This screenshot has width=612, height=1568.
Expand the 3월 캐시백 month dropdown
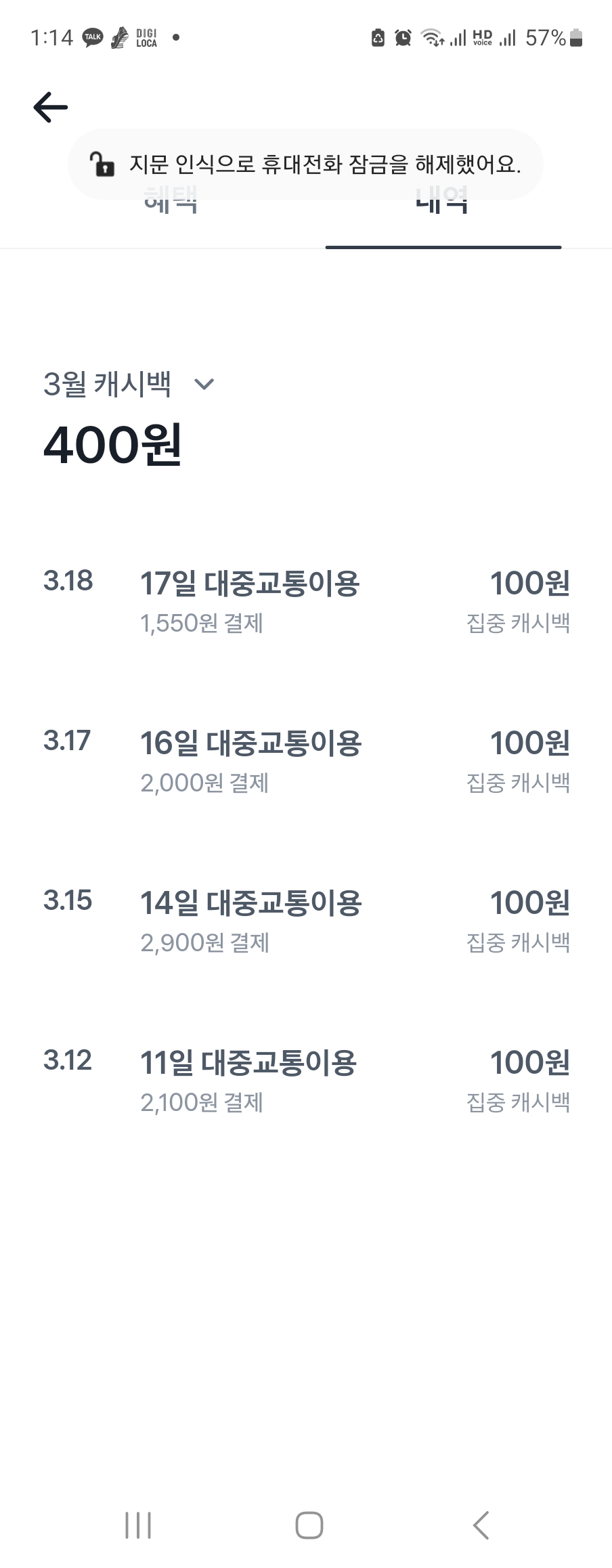coord(108,384)
